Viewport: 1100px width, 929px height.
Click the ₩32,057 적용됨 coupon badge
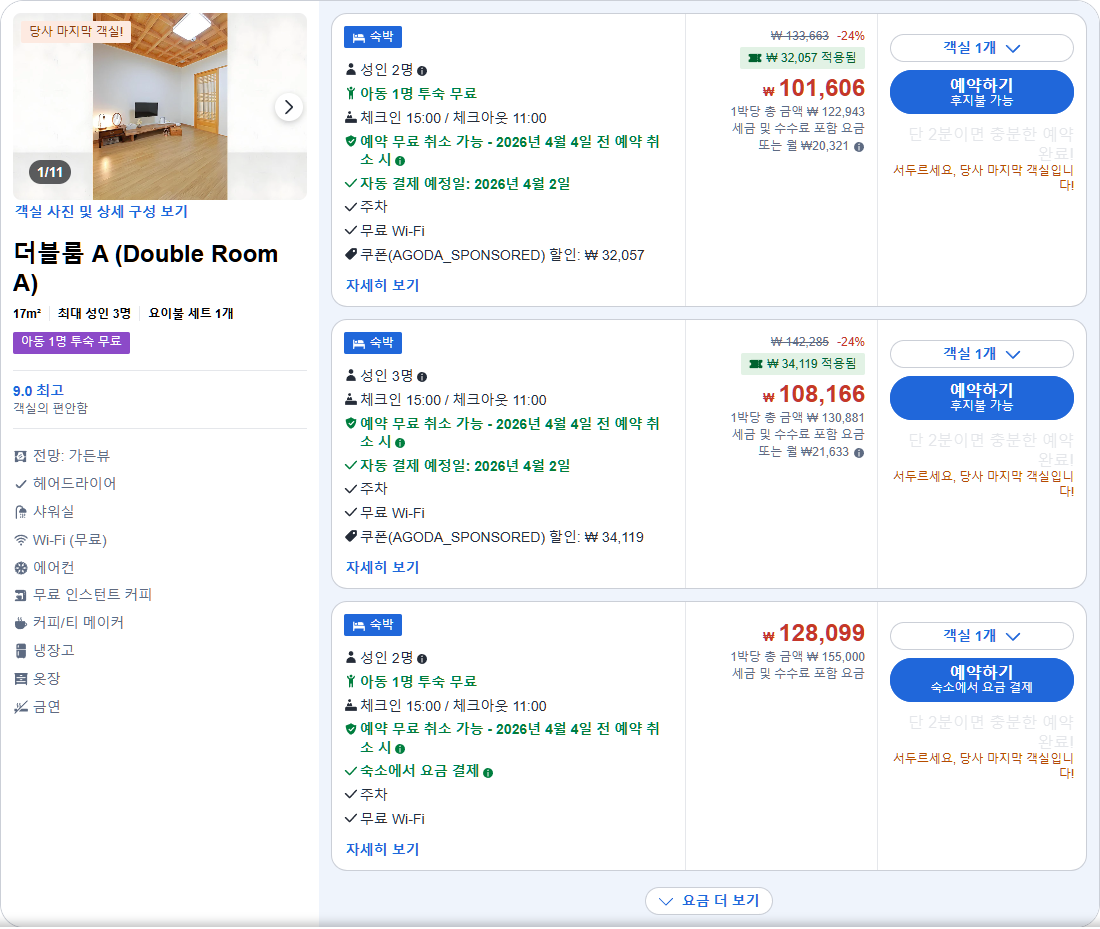coord(803,58)
